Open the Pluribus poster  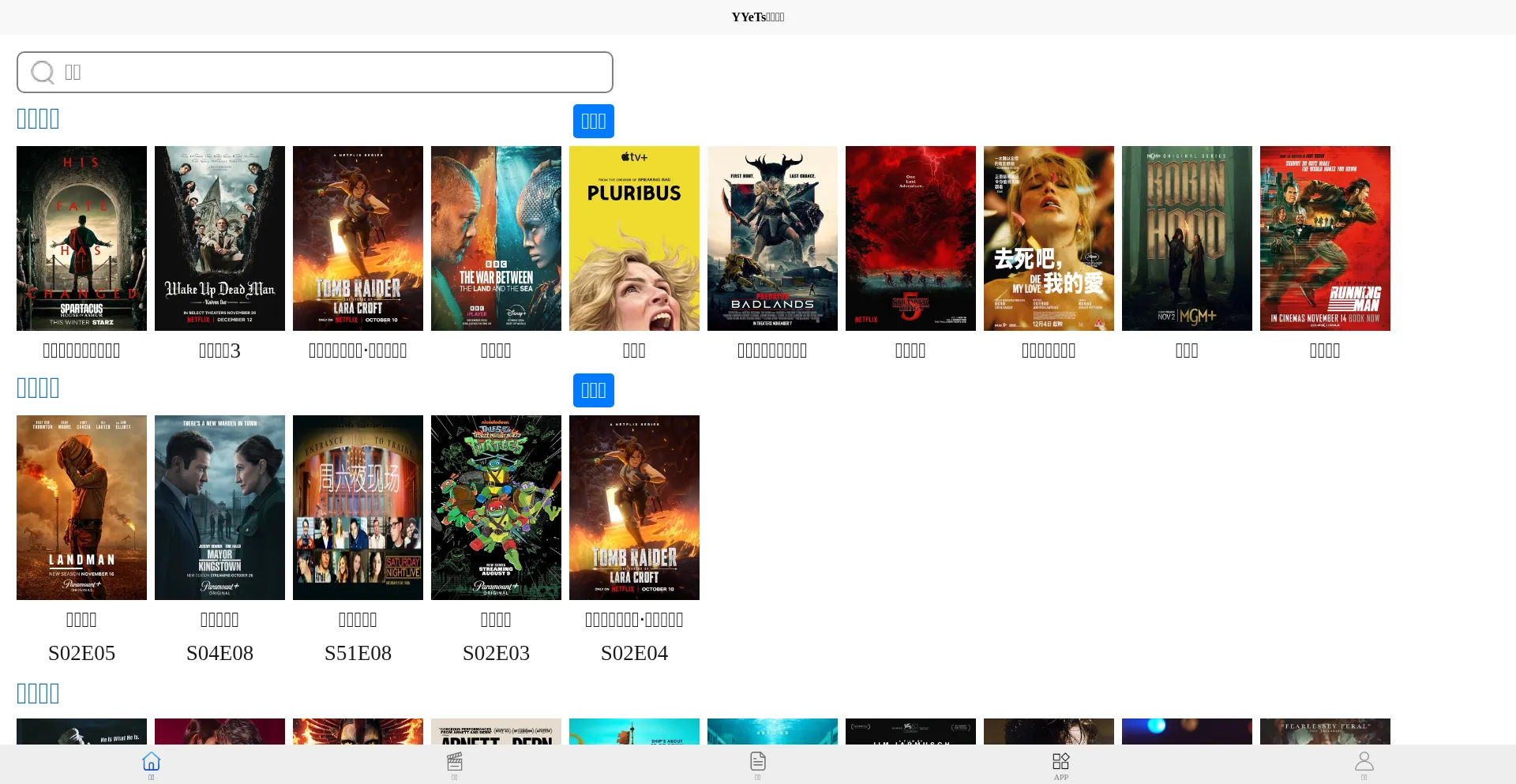pos(634,238)
